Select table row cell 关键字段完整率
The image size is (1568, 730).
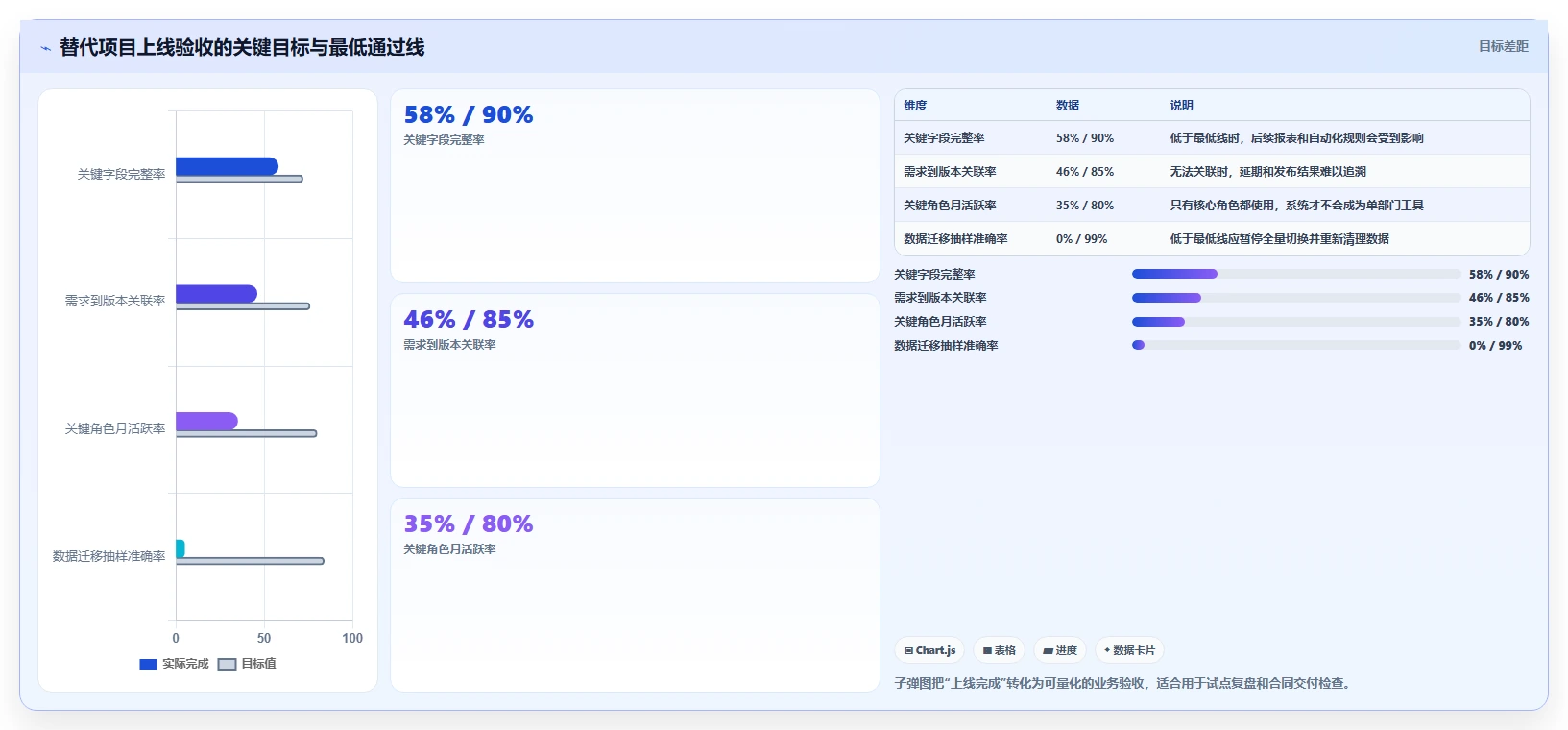(x=944, y=138)
